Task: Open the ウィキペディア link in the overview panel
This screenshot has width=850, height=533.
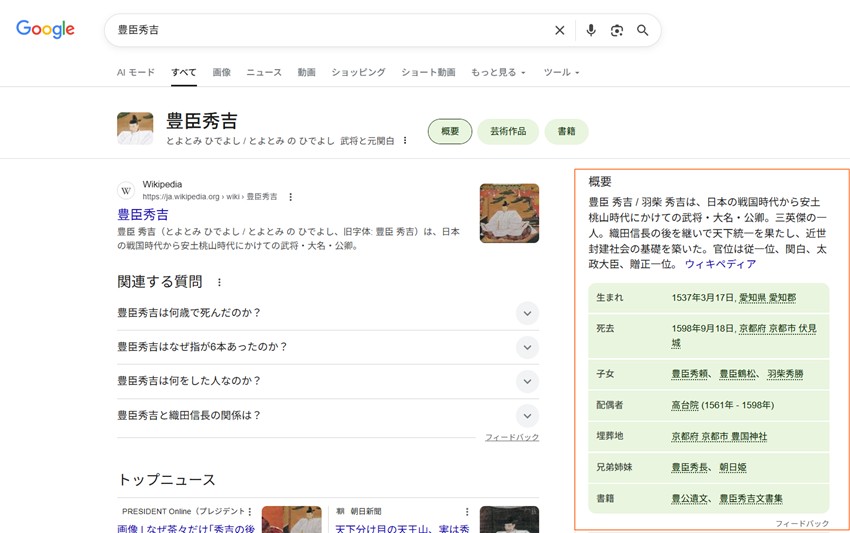Action: point(720,264)
